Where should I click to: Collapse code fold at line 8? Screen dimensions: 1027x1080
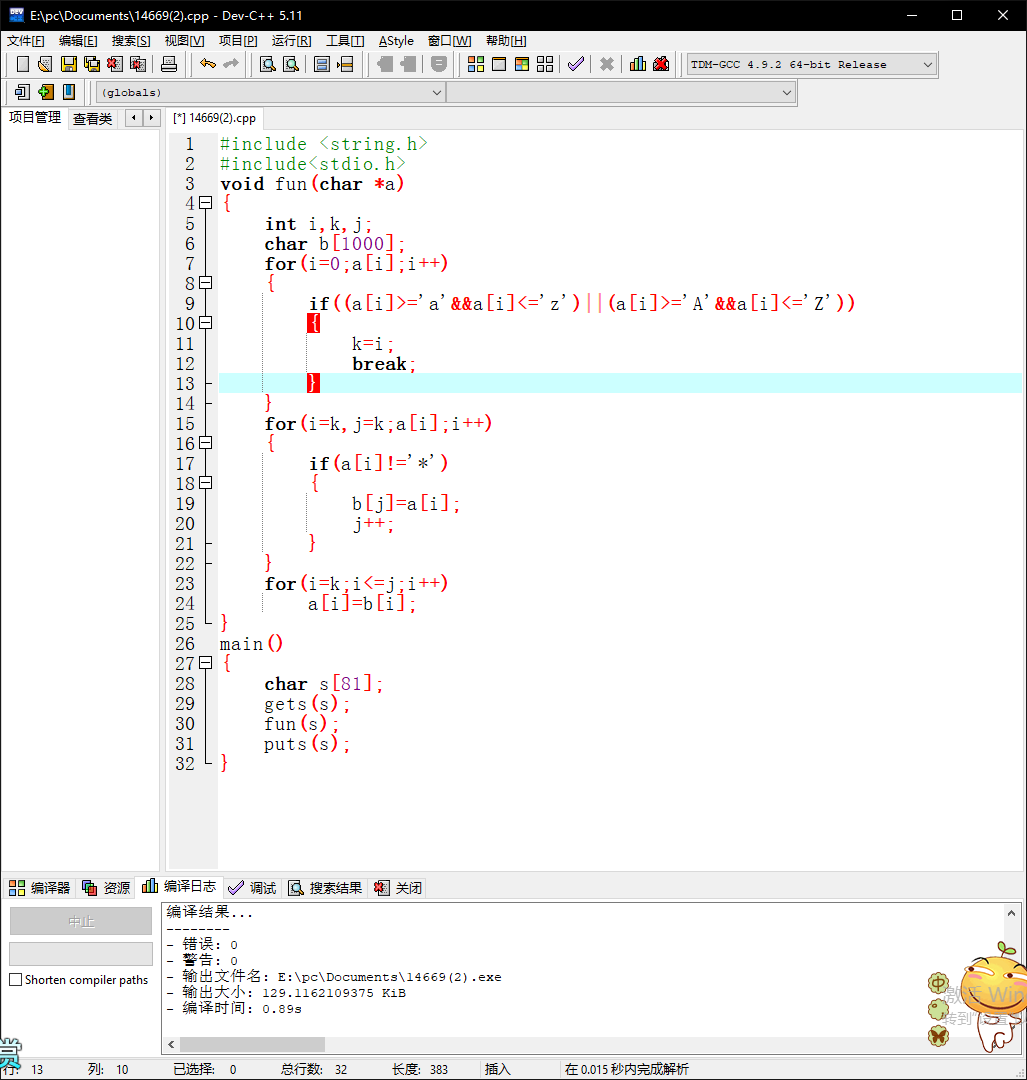click(x=205, y=282)
